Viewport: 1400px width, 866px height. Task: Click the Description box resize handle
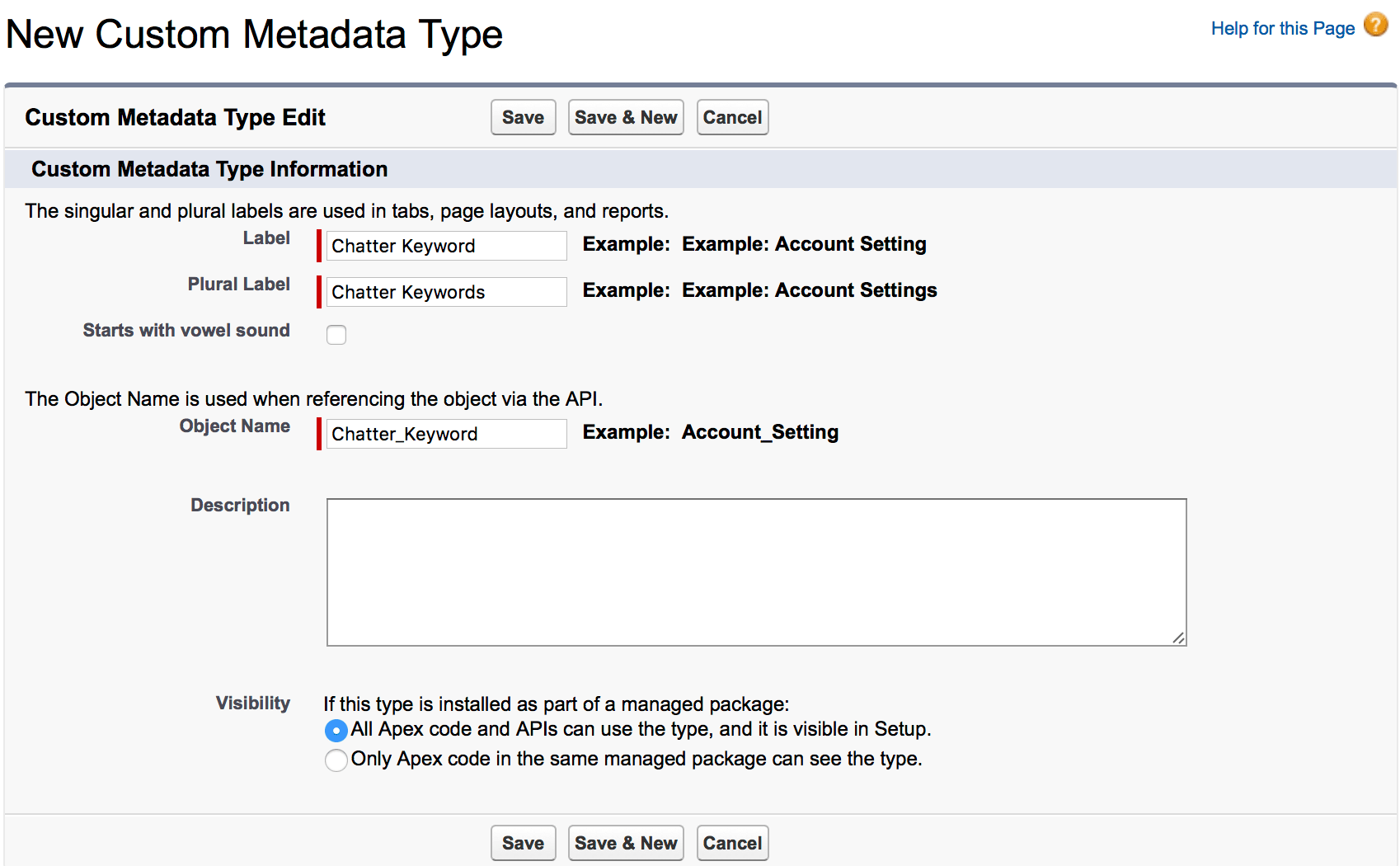(x=1178, y=638)
